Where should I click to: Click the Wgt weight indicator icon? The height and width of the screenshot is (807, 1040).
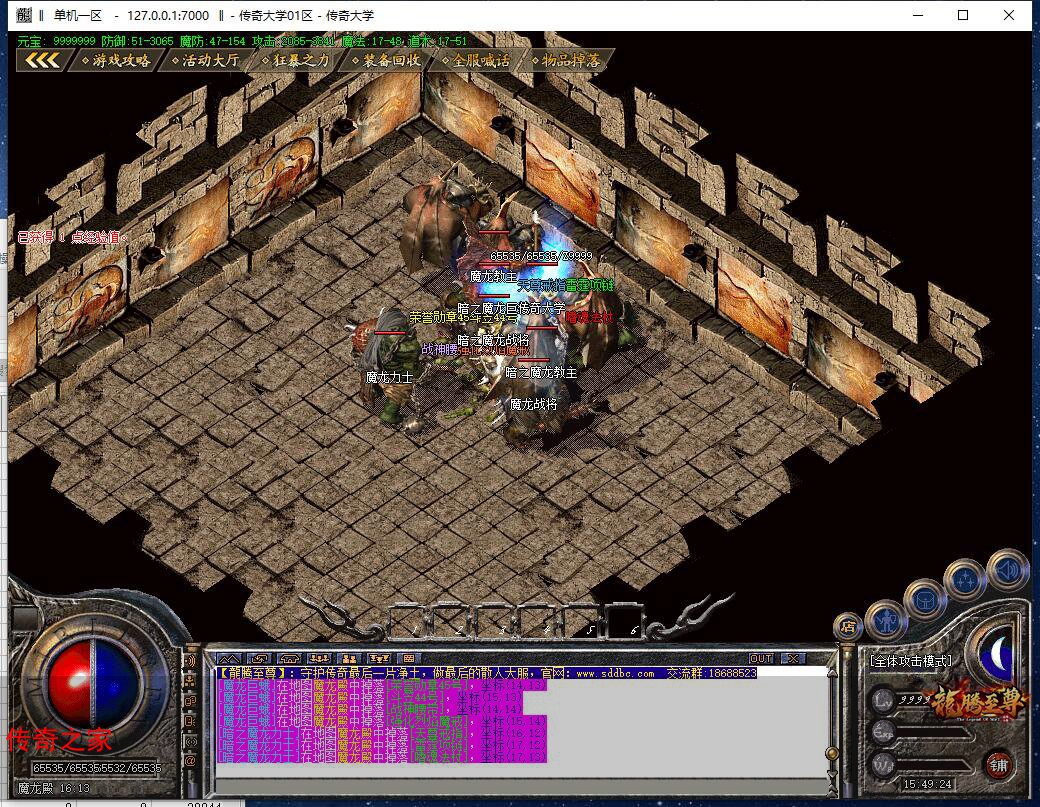[883, 764]
